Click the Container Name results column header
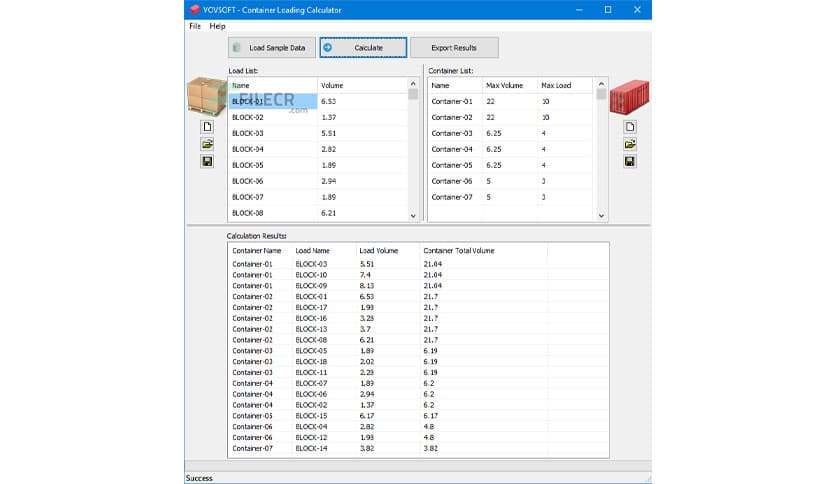 [x=260, y=251]
